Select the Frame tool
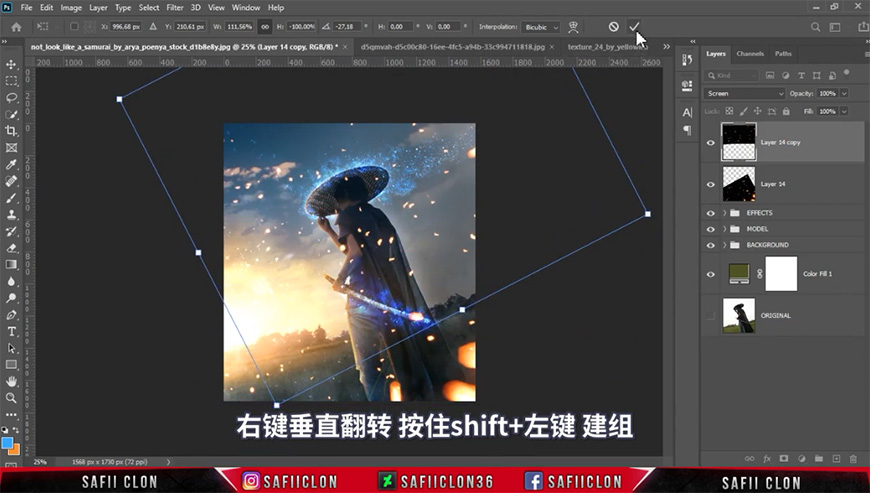The width and height of the screenshot is (870, 493). (11, 148)
